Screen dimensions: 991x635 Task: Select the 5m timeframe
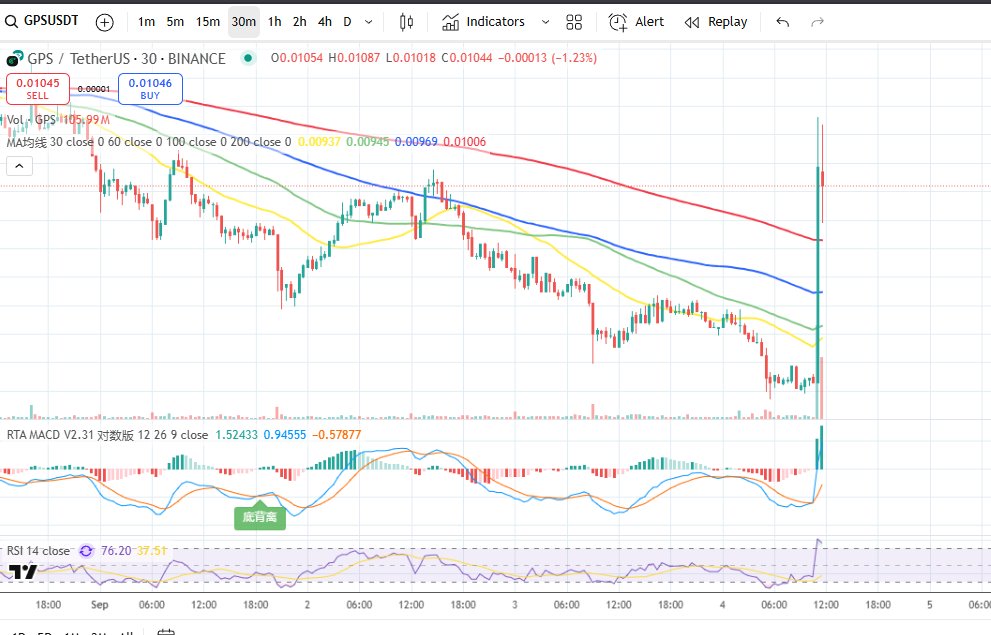(x=175, y=22)
